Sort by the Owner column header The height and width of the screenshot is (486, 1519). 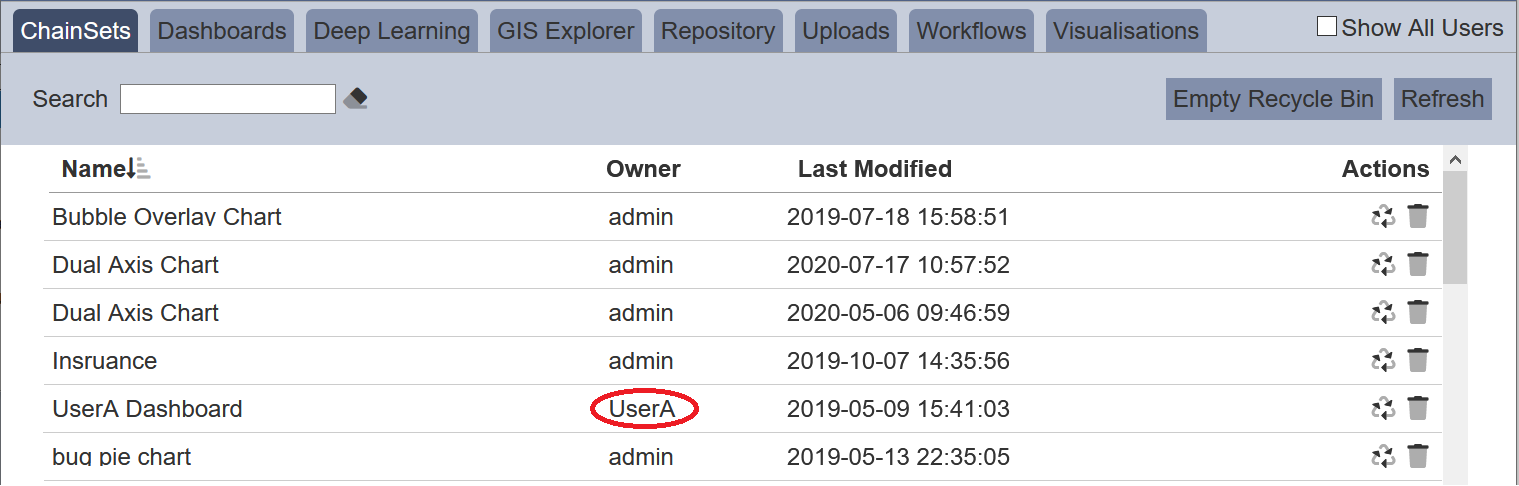(643, 169)
